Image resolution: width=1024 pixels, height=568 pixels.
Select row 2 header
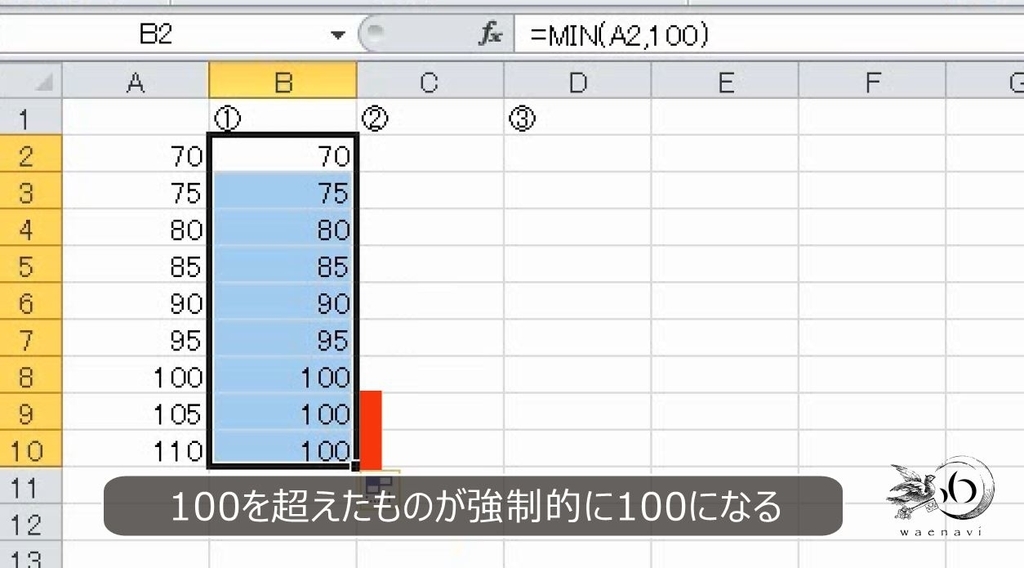tap(31, 154)
